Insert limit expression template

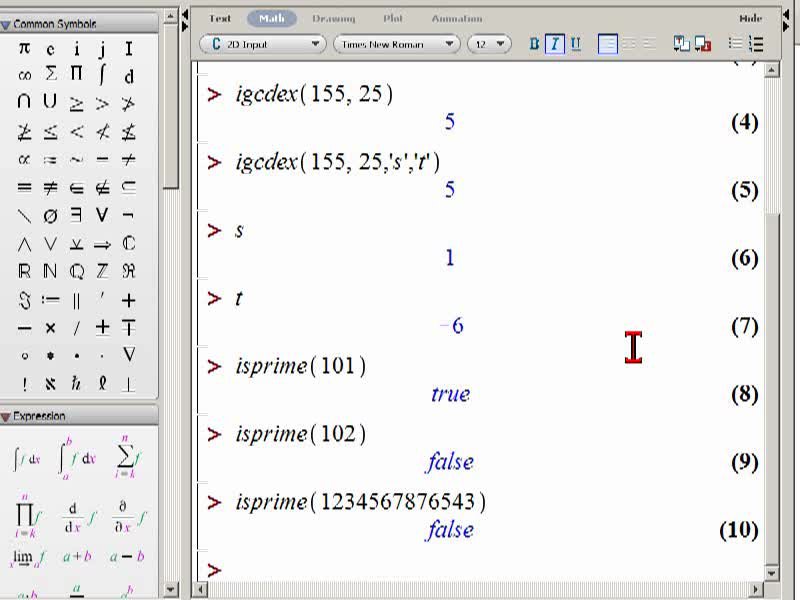[x=27, y=558]
